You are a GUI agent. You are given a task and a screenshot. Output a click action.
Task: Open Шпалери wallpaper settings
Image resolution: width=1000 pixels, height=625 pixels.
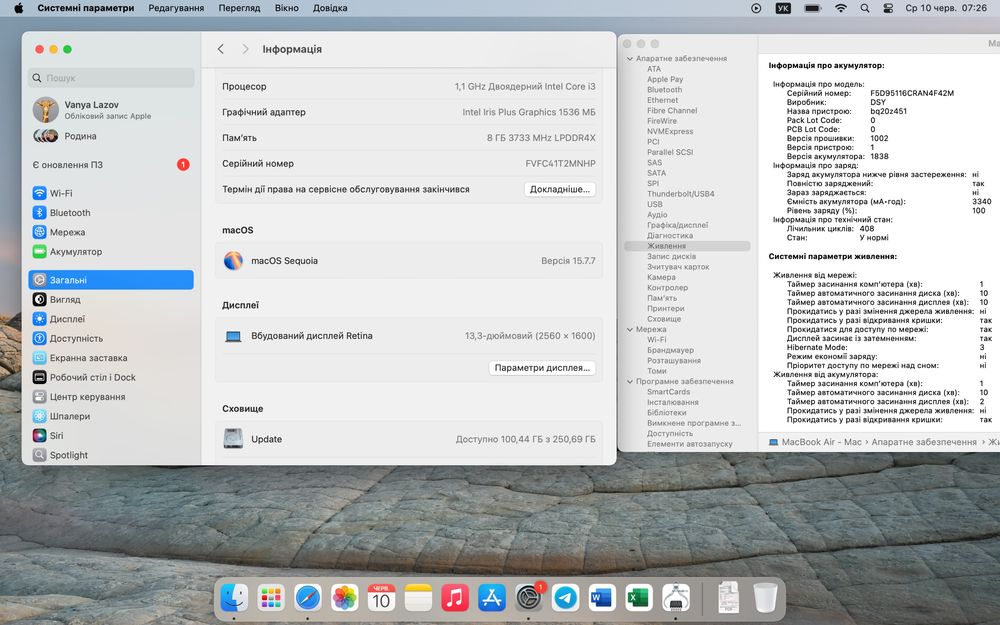click(111, 416)
